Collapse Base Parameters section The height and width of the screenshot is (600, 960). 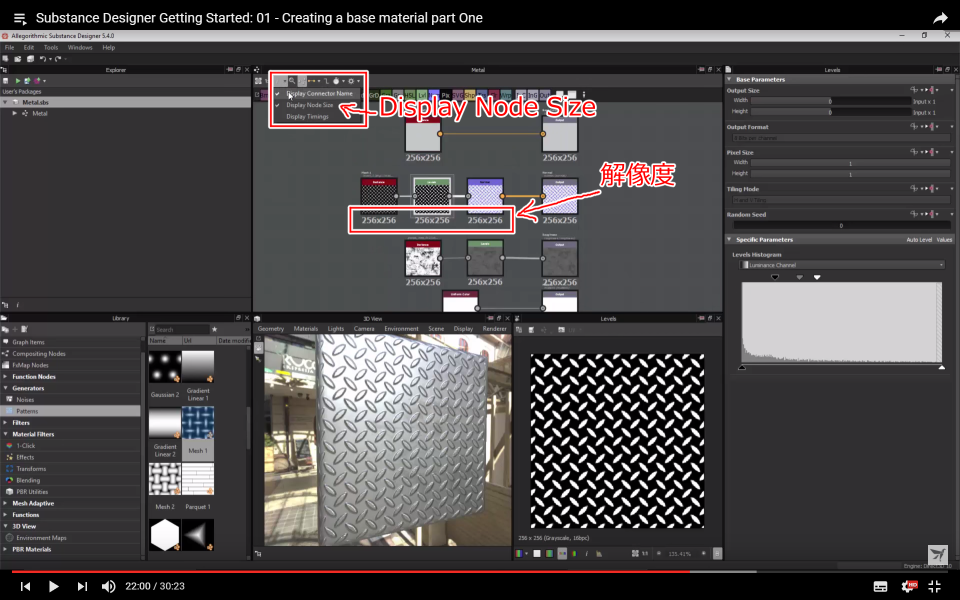[x=729, y=80]
